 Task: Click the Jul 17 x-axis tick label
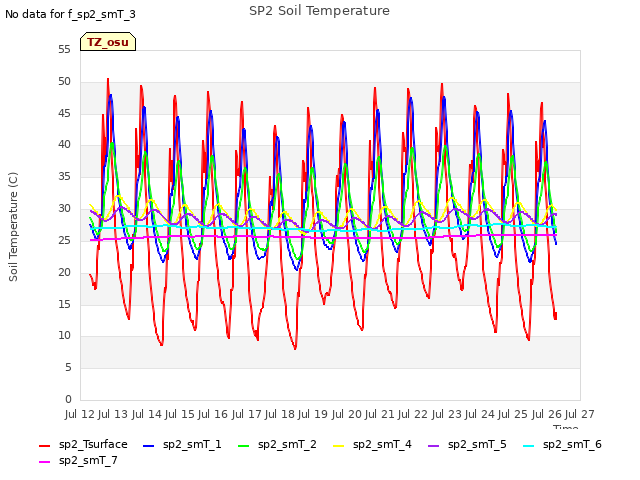click(x=246, y=414)
